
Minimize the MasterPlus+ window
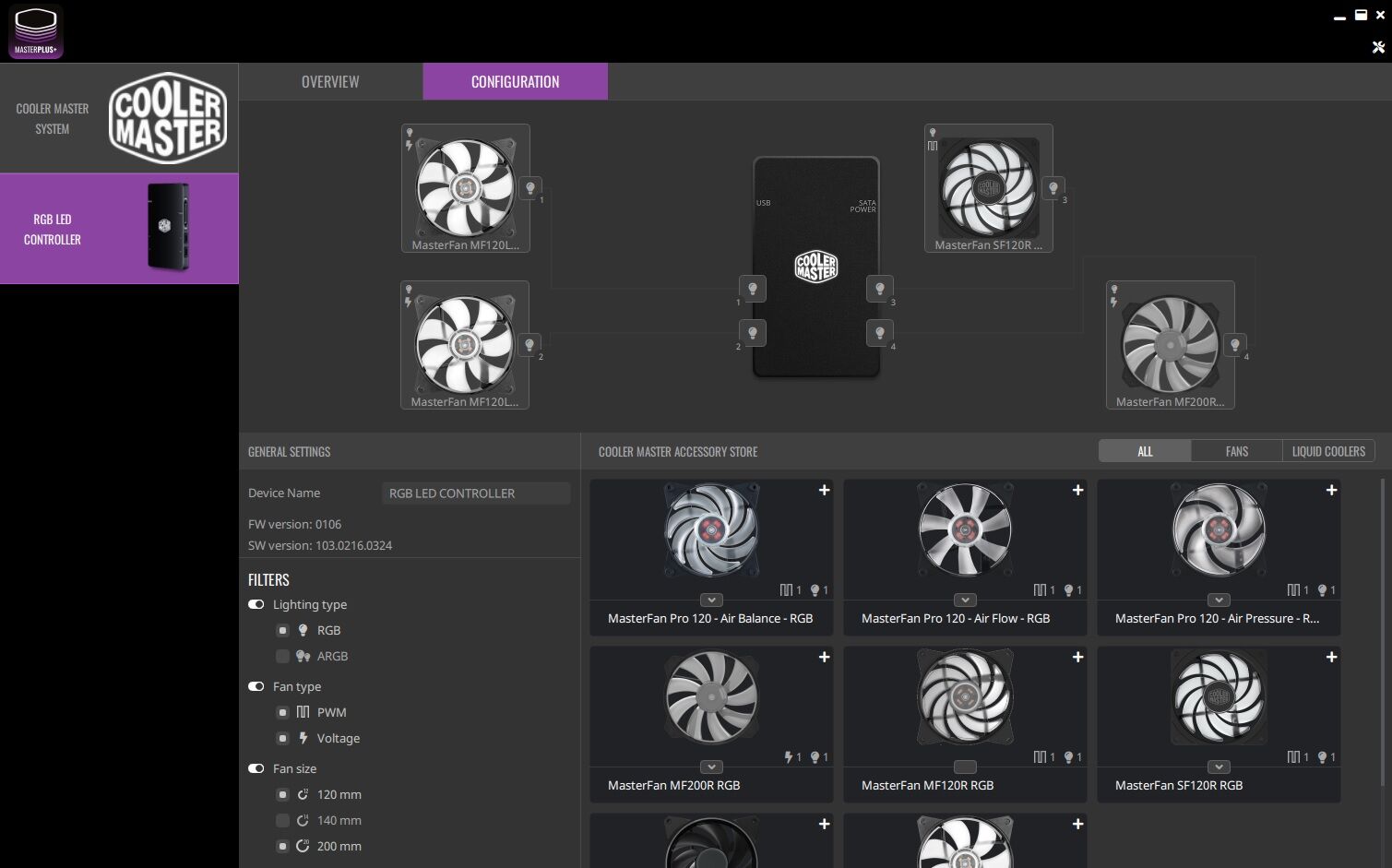click(x=1339, y=17)
